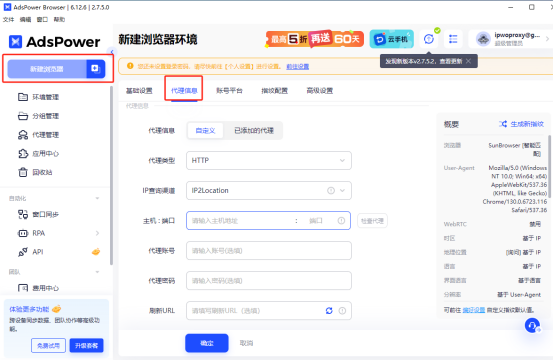The height and width of the screenshot is (361, 553).
Task: Click the AdsPower logo in sidebar
Action: (x=54, y=42)
